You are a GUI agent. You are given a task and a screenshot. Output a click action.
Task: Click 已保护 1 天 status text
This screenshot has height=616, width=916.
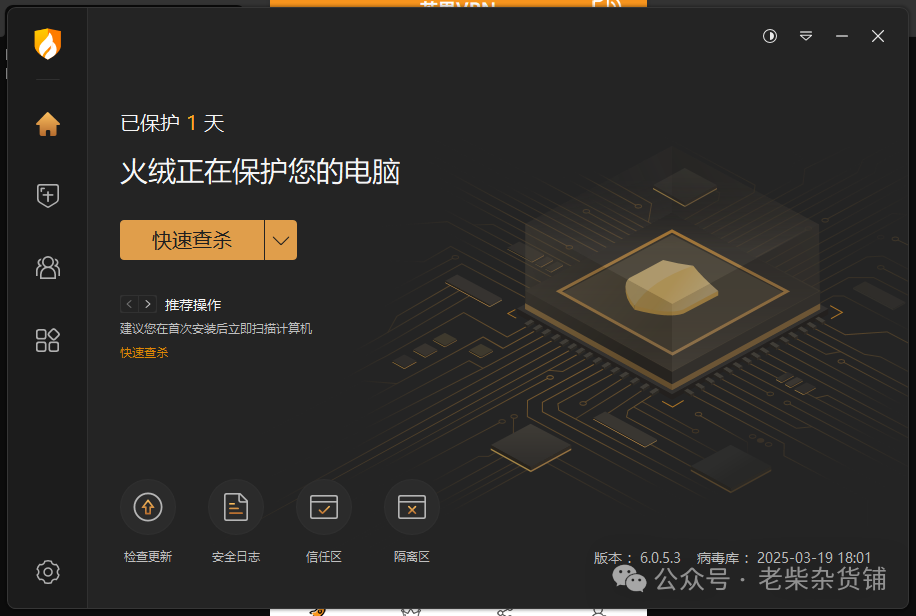(x=172, y=123)
